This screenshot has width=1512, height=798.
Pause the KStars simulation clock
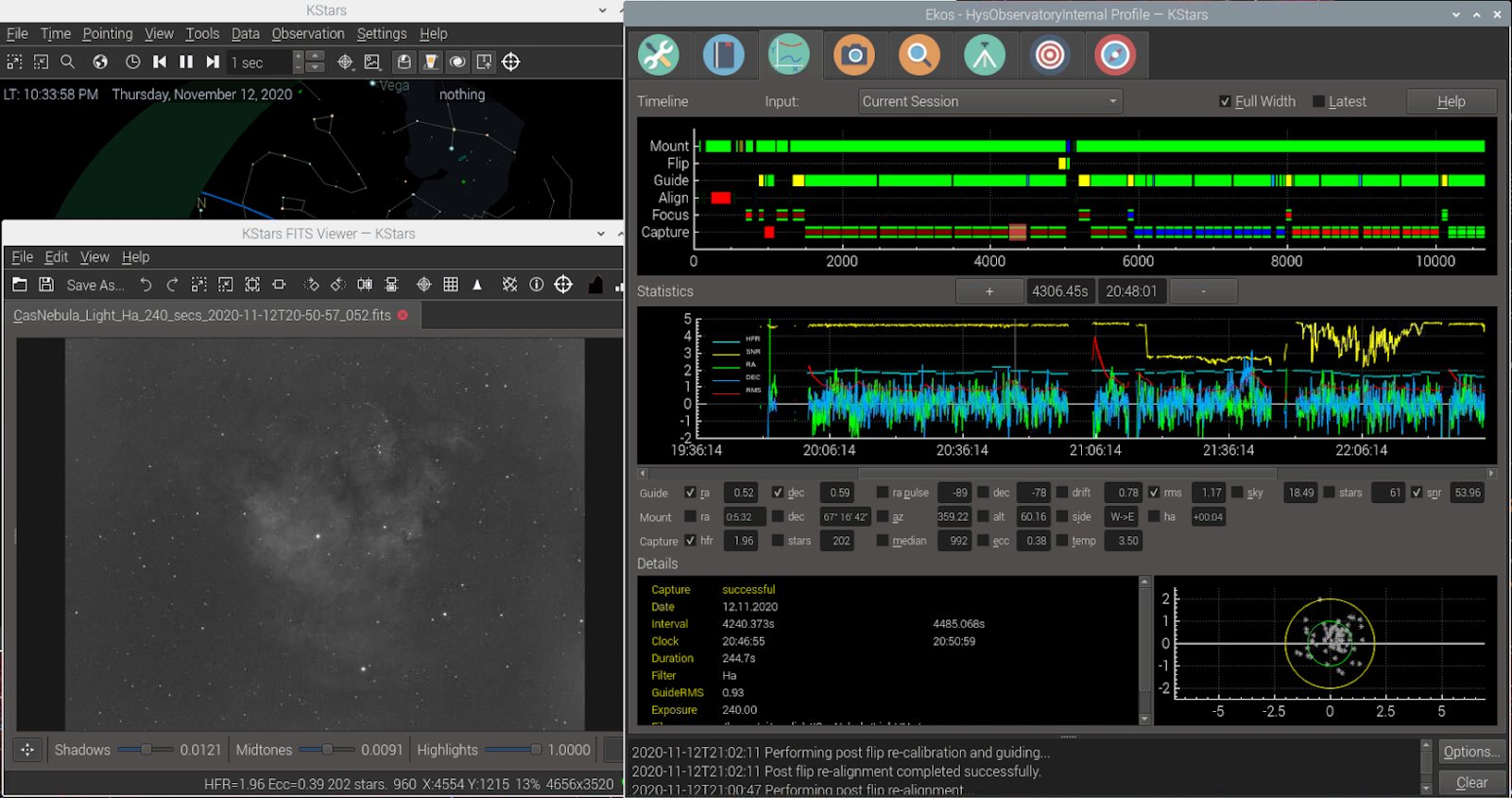pos(186,61)
